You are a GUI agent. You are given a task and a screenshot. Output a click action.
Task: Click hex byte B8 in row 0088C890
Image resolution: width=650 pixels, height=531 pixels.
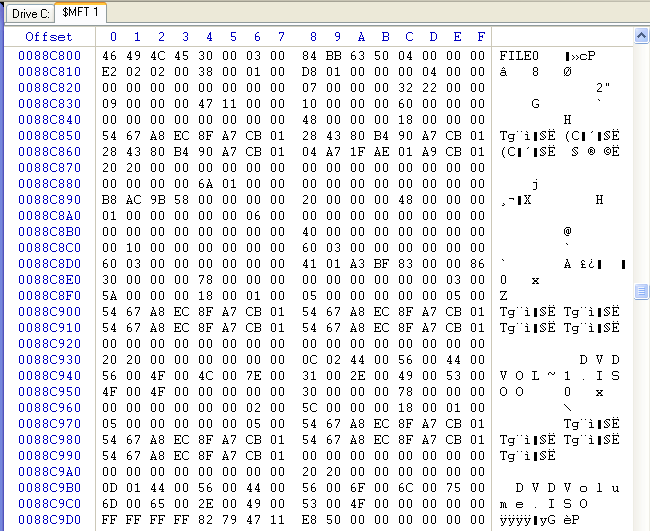pyautogui.click(x=113, y=199)
